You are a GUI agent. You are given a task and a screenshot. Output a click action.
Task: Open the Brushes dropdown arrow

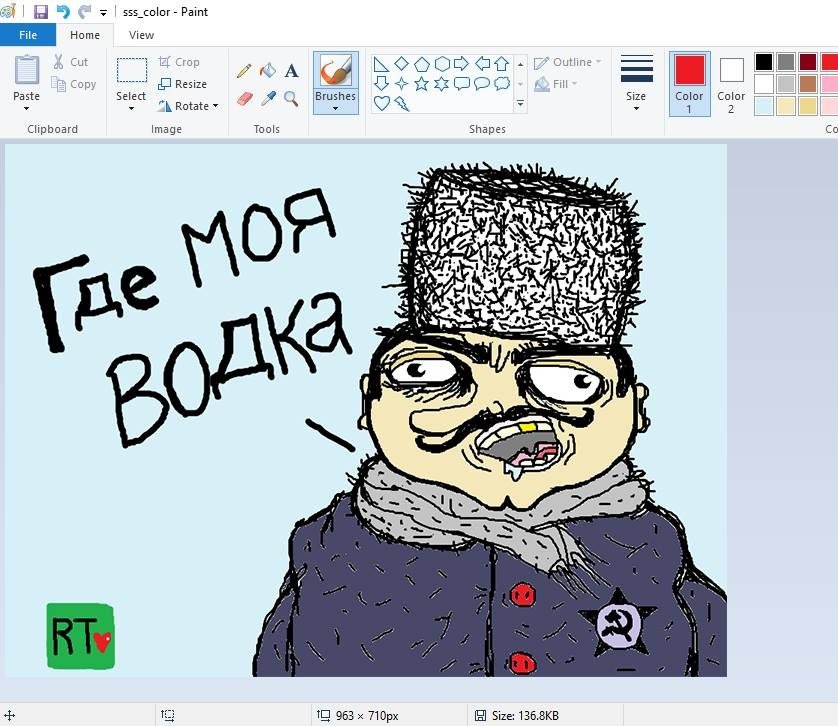pyautogui.click(x=335, y=108)
